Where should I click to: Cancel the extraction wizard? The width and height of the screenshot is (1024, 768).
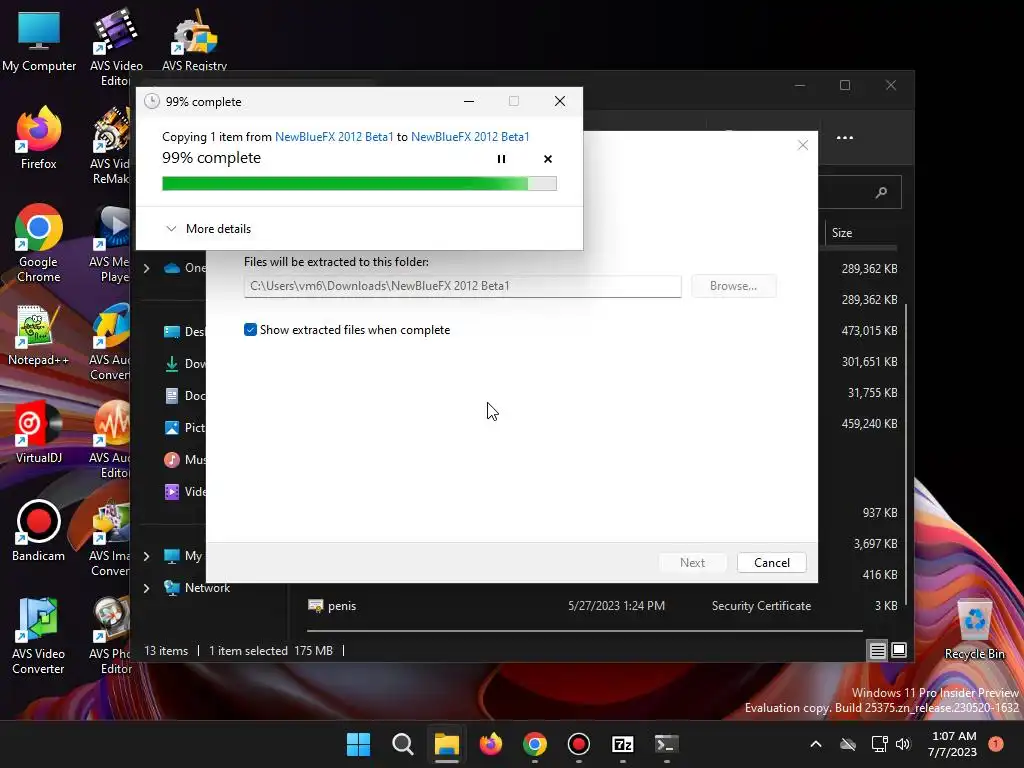coord(771,562)
